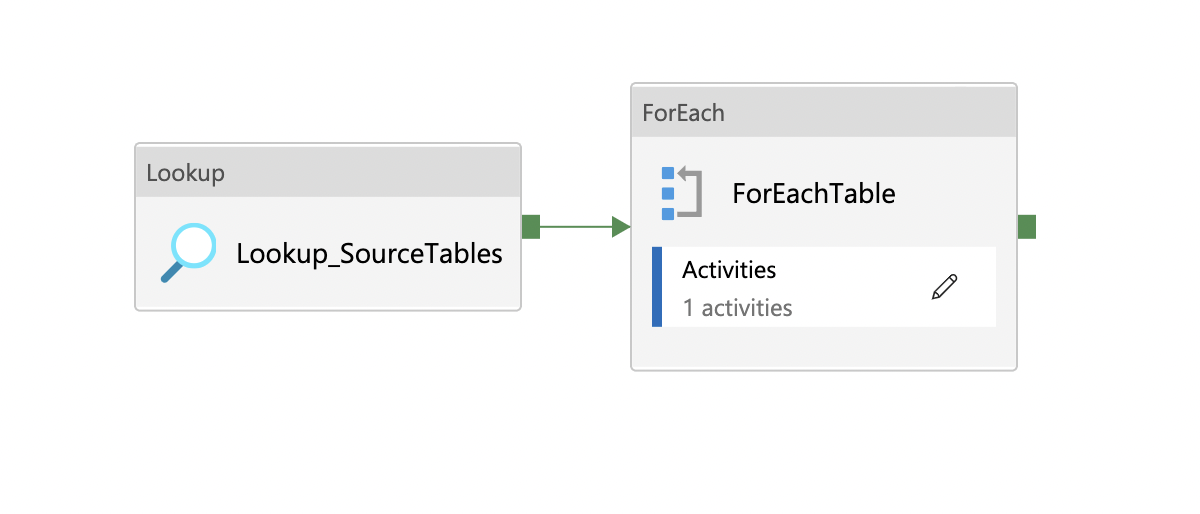This screenshot has width=1200, height=514.
Task: Click the arrowhead entering the ForEach activity
Action: click(621, 227)
